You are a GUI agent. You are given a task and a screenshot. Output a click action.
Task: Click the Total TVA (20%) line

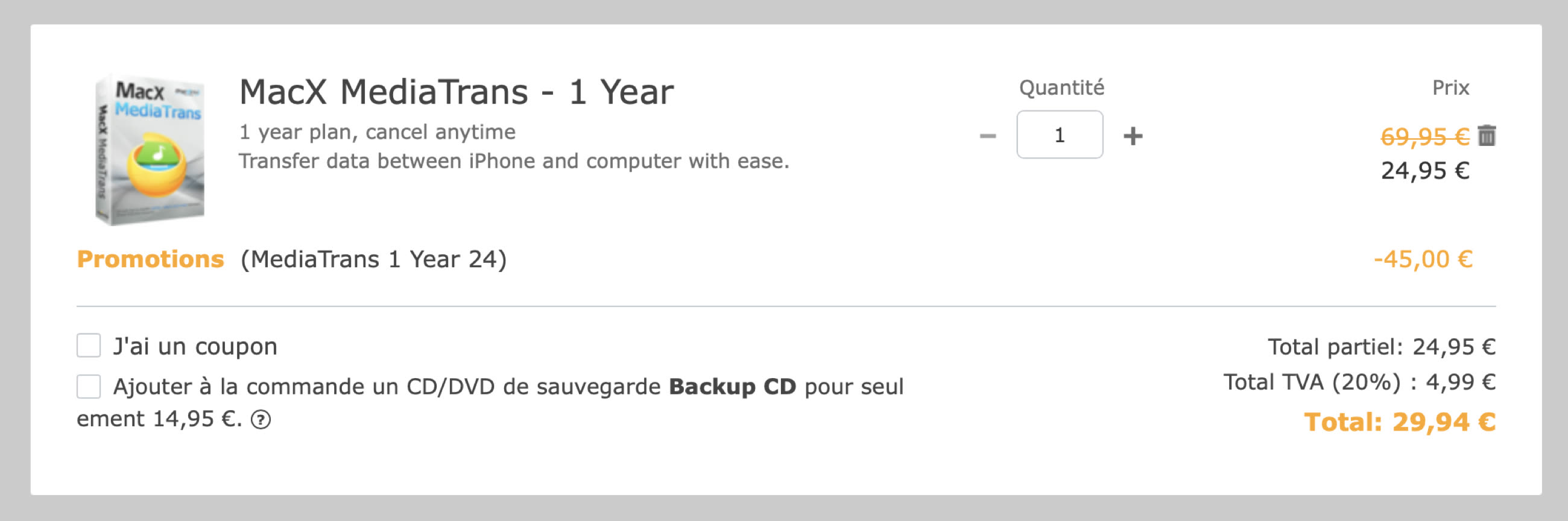pos(1359,382)
